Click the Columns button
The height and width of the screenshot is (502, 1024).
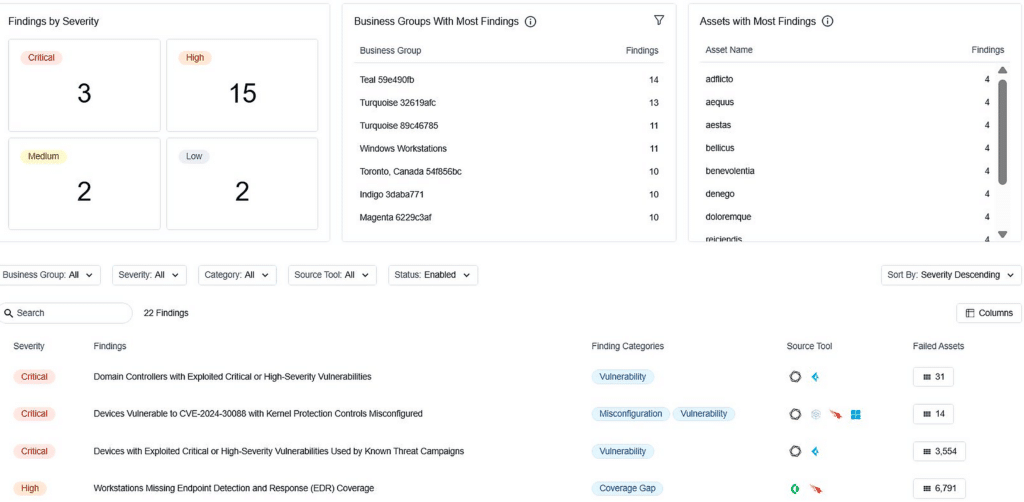pyautogui.click(x=988, y=313)
